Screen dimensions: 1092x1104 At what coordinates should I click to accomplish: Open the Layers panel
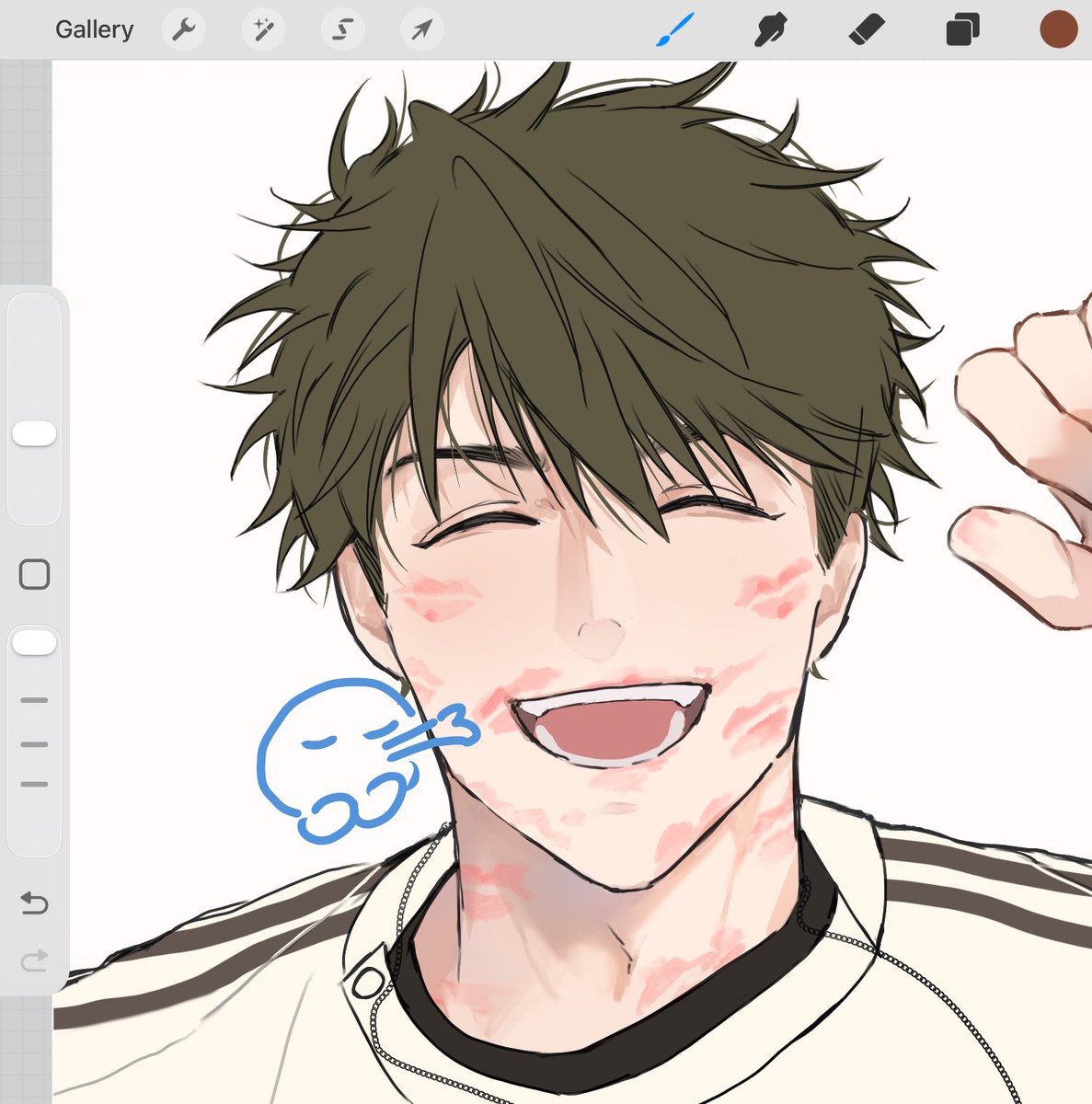click(962, 29)
